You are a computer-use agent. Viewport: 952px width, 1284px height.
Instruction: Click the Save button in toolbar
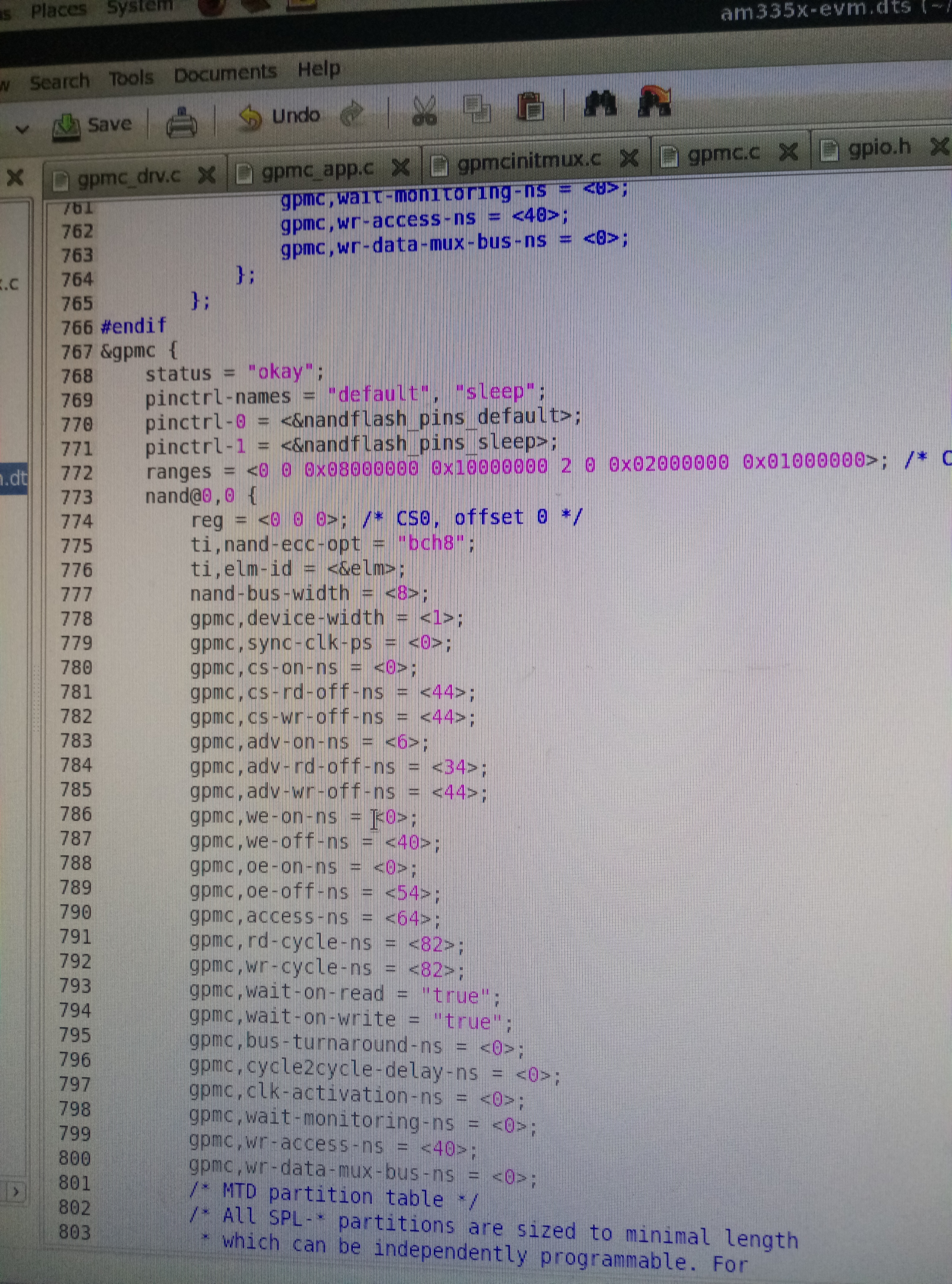[92, 126]
